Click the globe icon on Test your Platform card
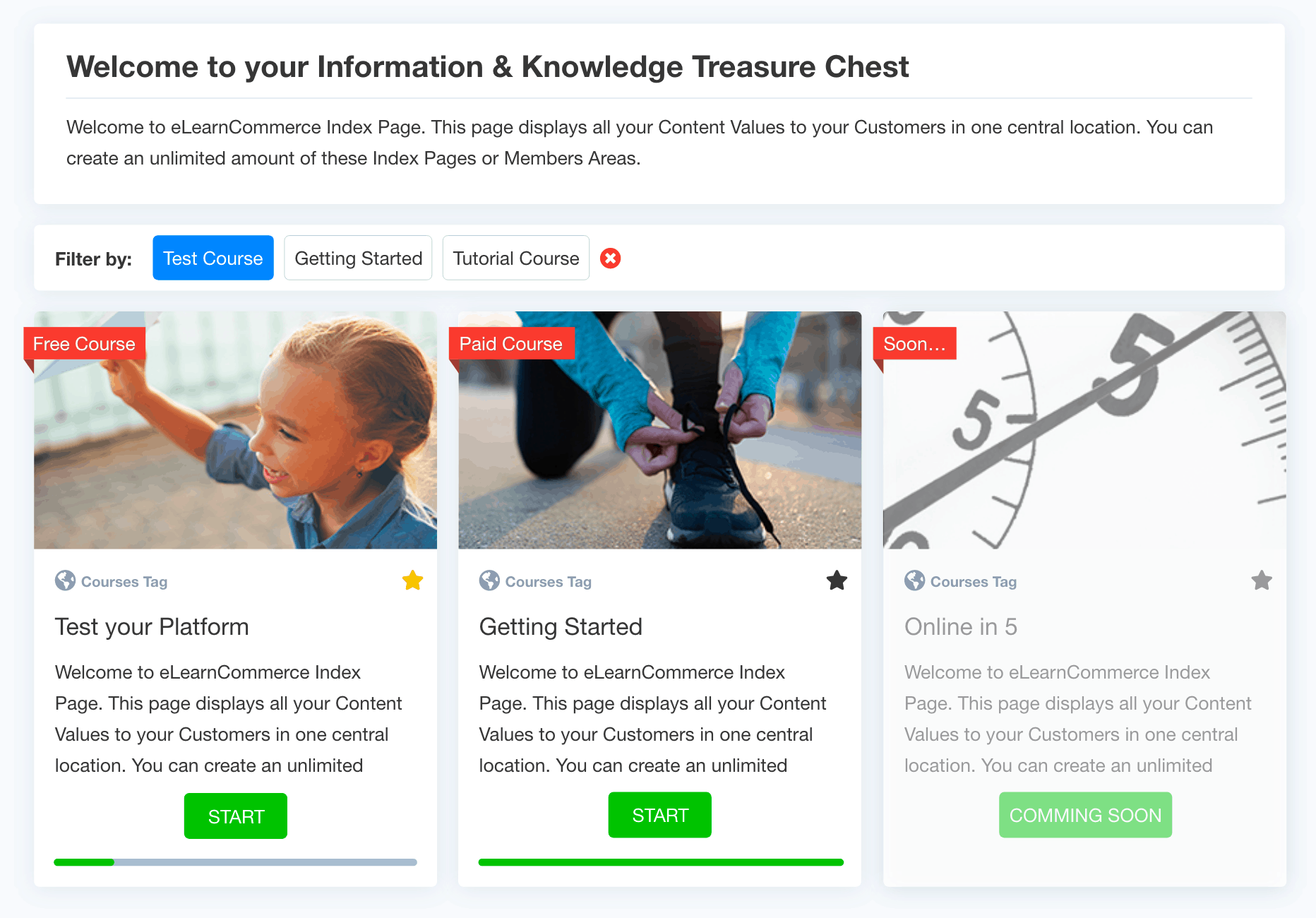Image resolution: width=1316 pixels, height=918 pixels. (x=65, y=580)
